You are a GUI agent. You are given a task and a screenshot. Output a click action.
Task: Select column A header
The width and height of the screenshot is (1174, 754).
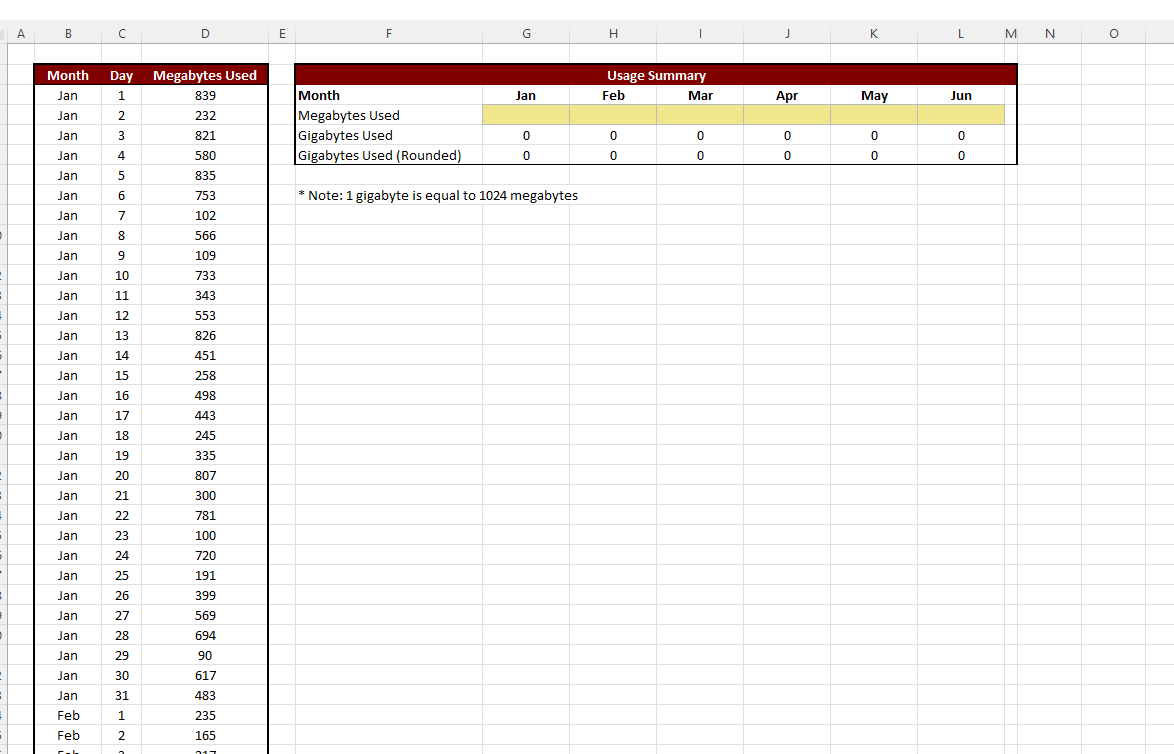(x=21, y=34)
